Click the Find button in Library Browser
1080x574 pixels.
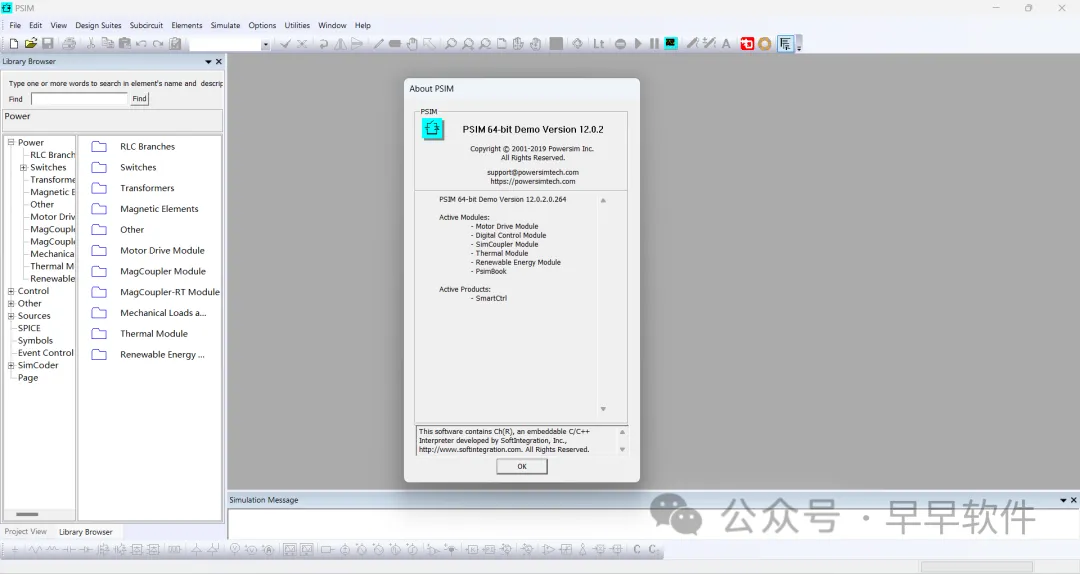[139, 99]
